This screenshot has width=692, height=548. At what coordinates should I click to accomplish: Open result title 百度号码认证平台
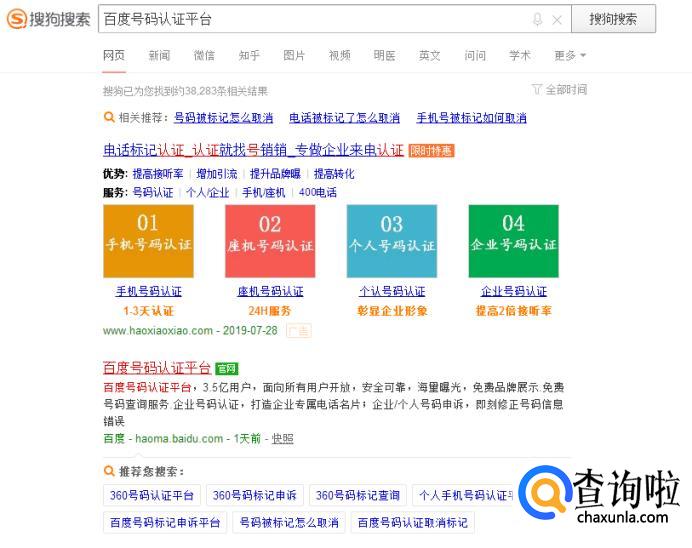click(157, 368)
